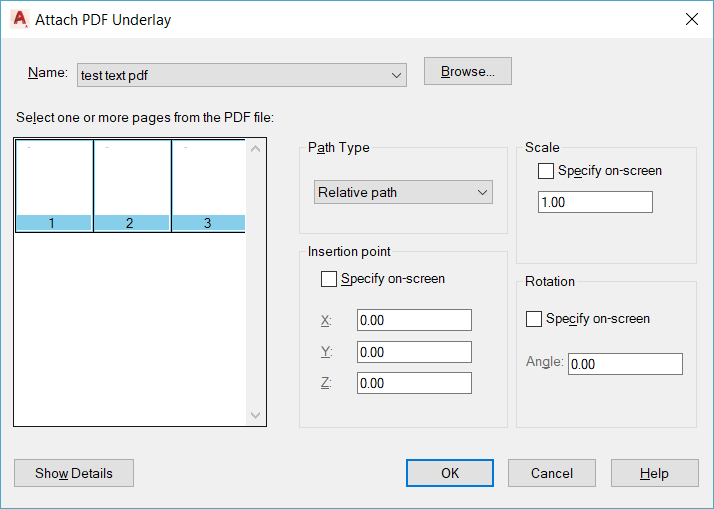Click the page list scroll down arrow

(x=255, y=414)
